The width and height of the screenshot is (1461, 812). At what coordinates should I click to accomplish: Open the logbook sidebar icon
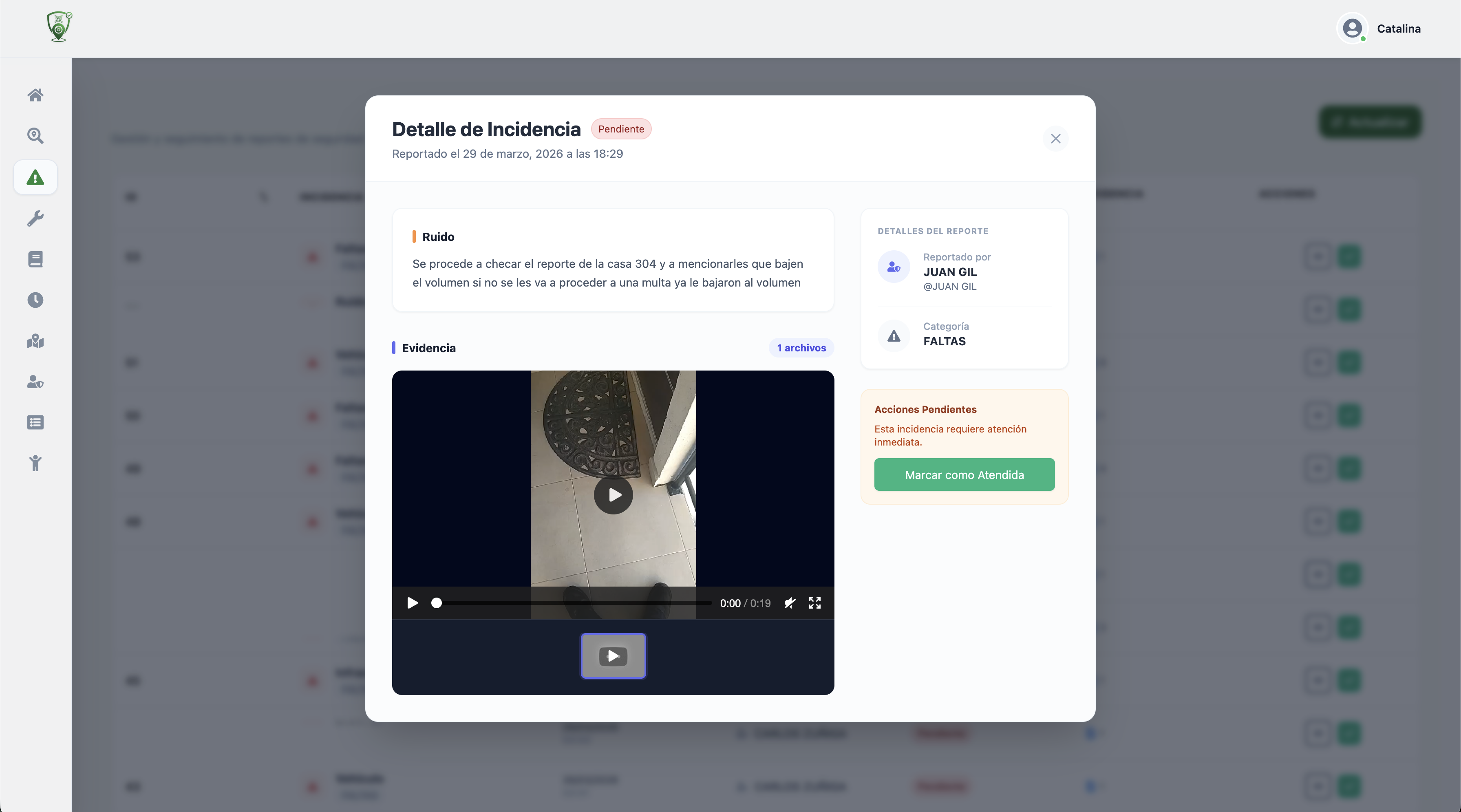click(35, 259)
